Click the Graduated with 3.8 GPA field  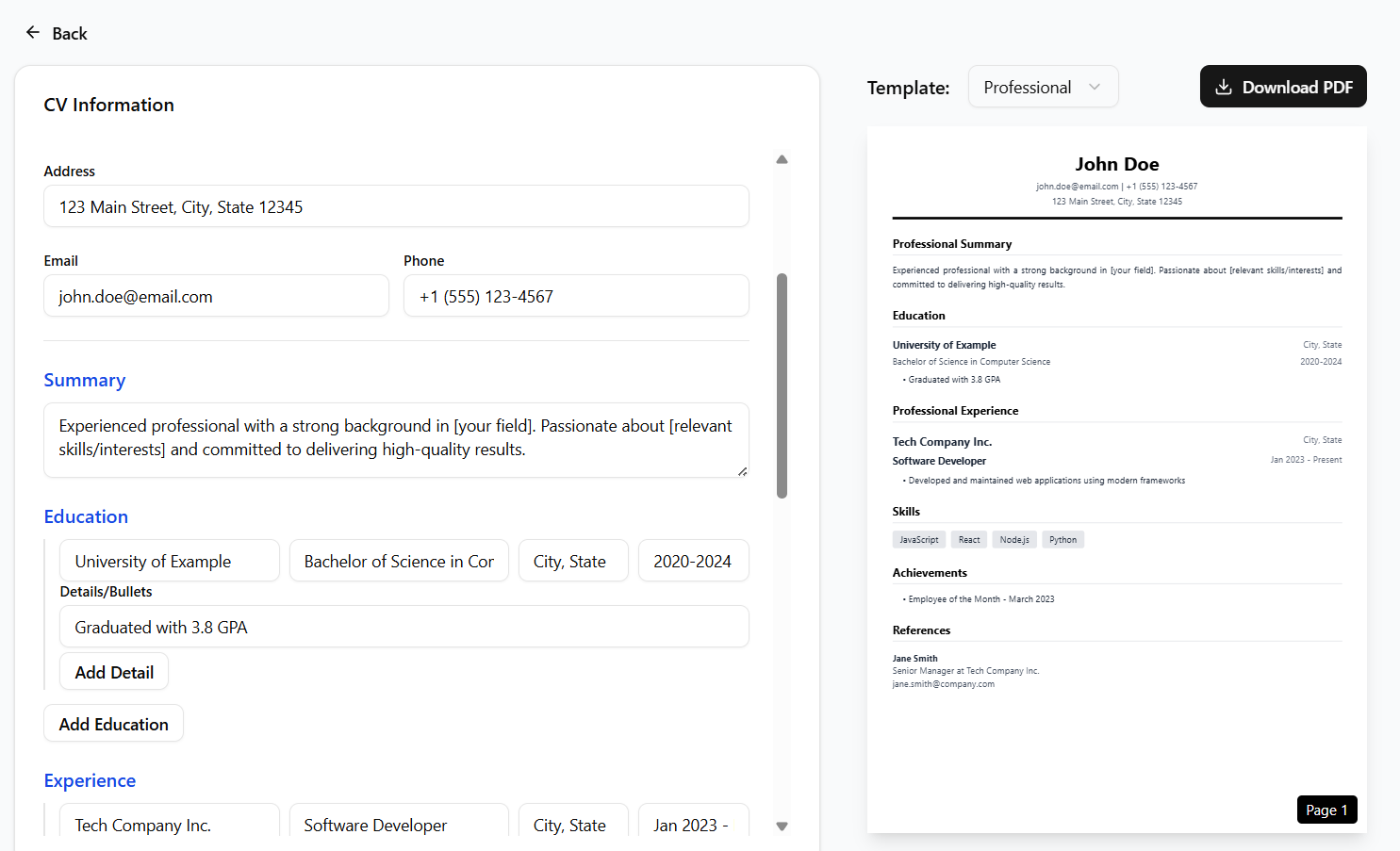[404, 627]
